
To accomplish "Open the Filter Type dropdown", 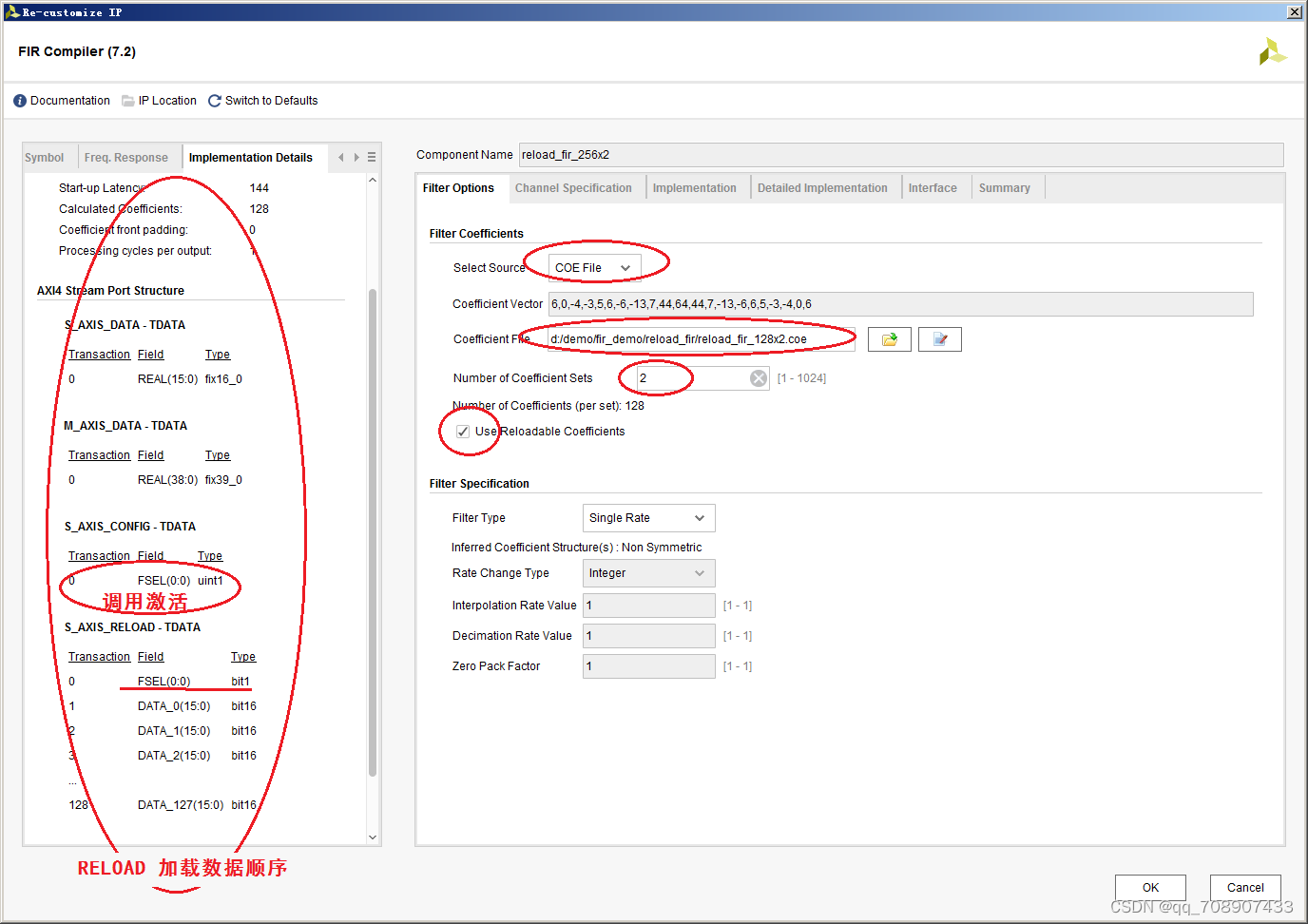I will (x=649, y=518).
